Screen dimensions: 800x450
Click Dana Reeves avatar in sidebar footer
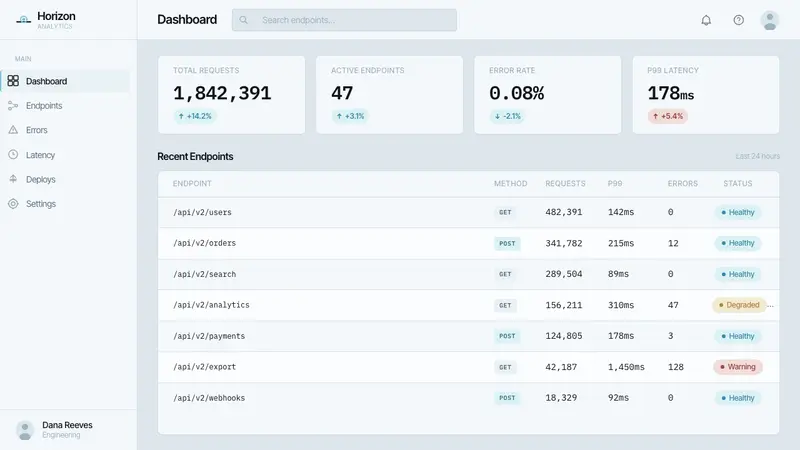pos(24,430)
